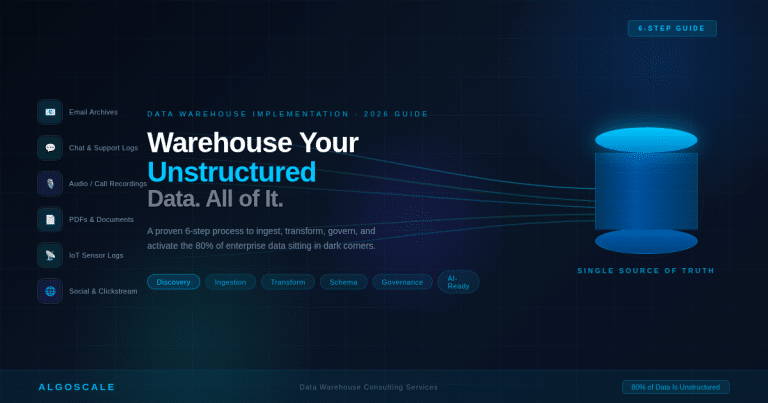The width and height of the screenshot is (768, 403).
Task: Click the Chat & Support Logs label
Action: [103, 148]
